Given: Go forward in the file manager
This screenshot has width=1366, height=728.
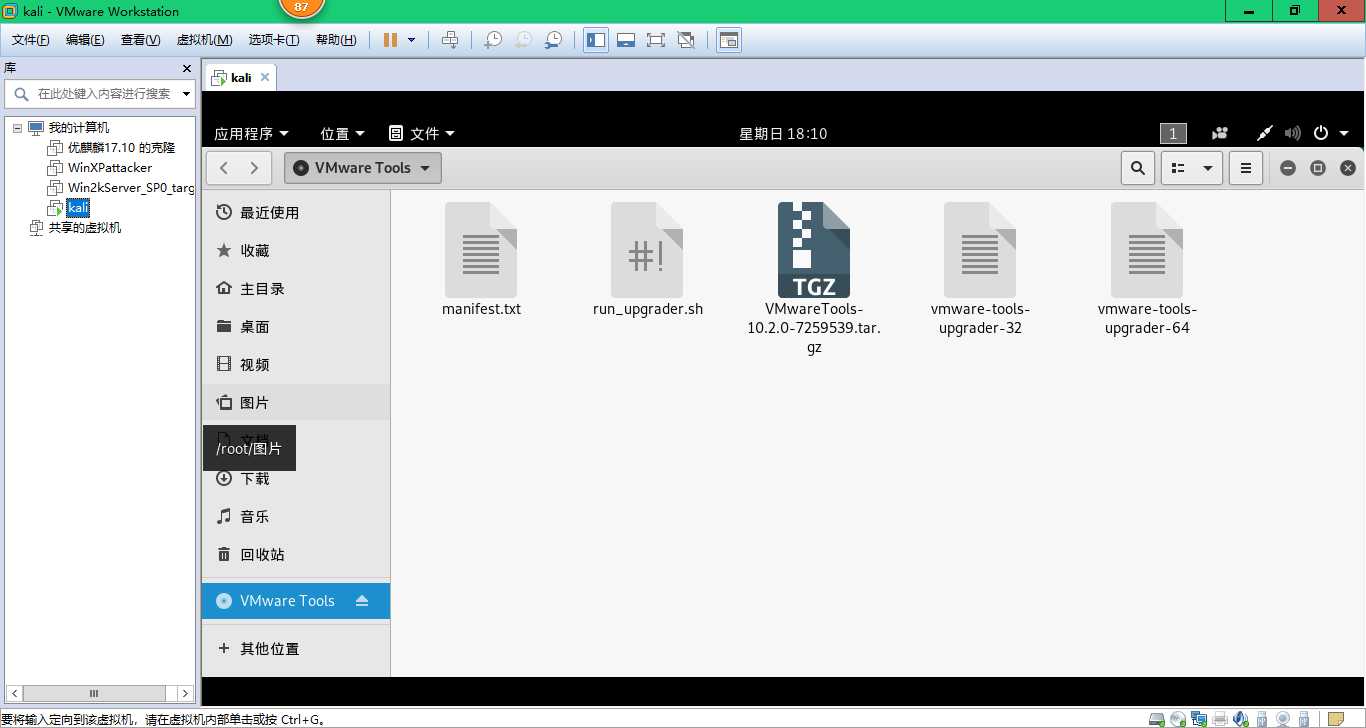Looking at the screenshot, I should 255,168.
